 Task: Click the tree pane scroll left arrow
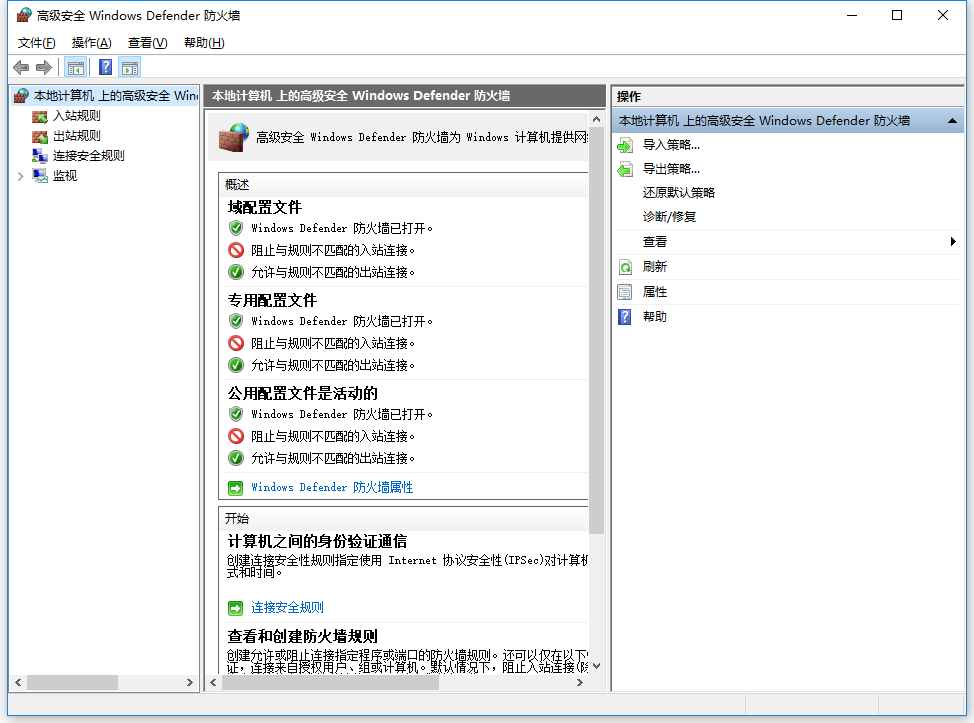[x=18, y=683]
